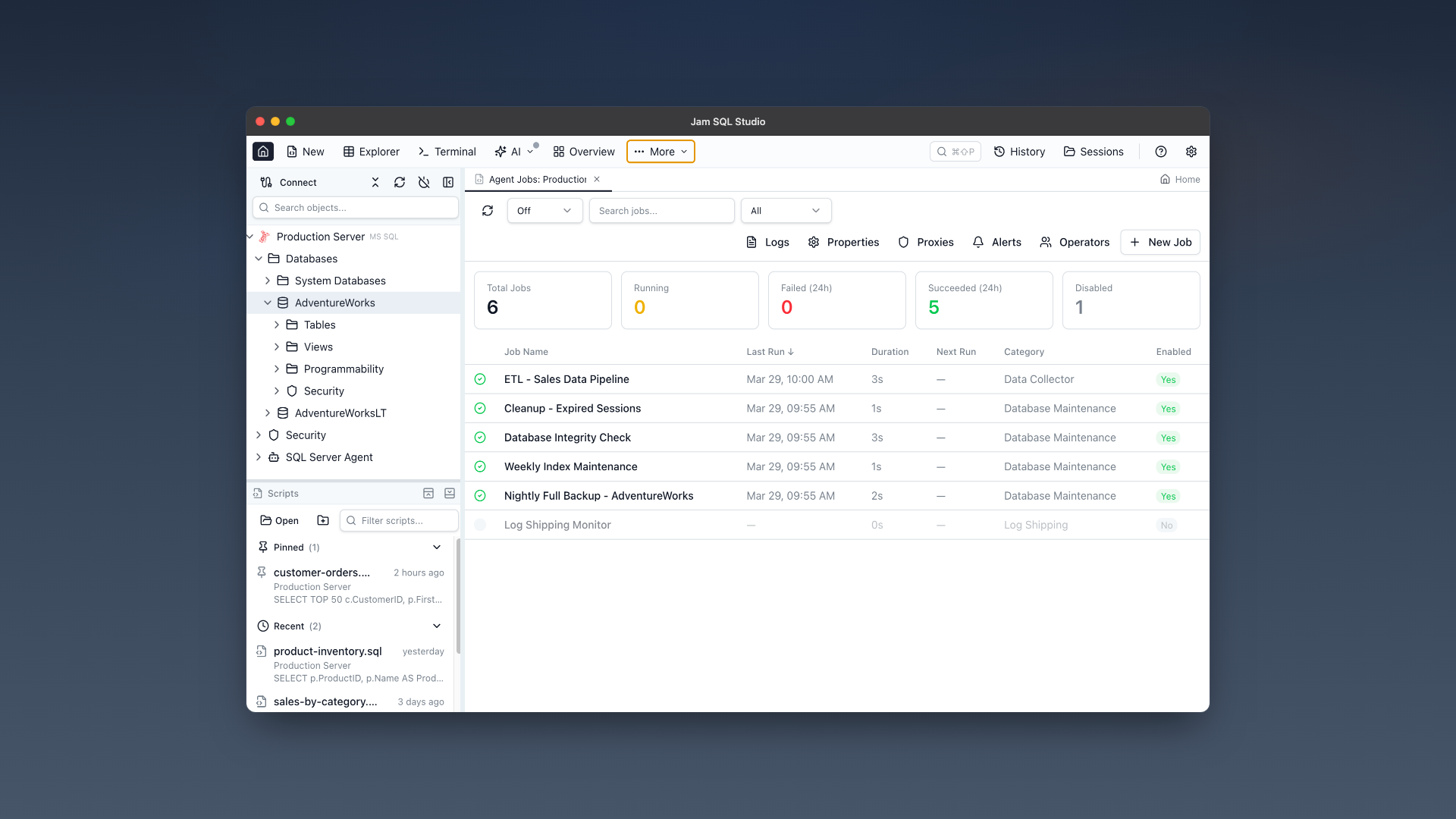Create a new script folder in Scripts panel

pos(323,520)
